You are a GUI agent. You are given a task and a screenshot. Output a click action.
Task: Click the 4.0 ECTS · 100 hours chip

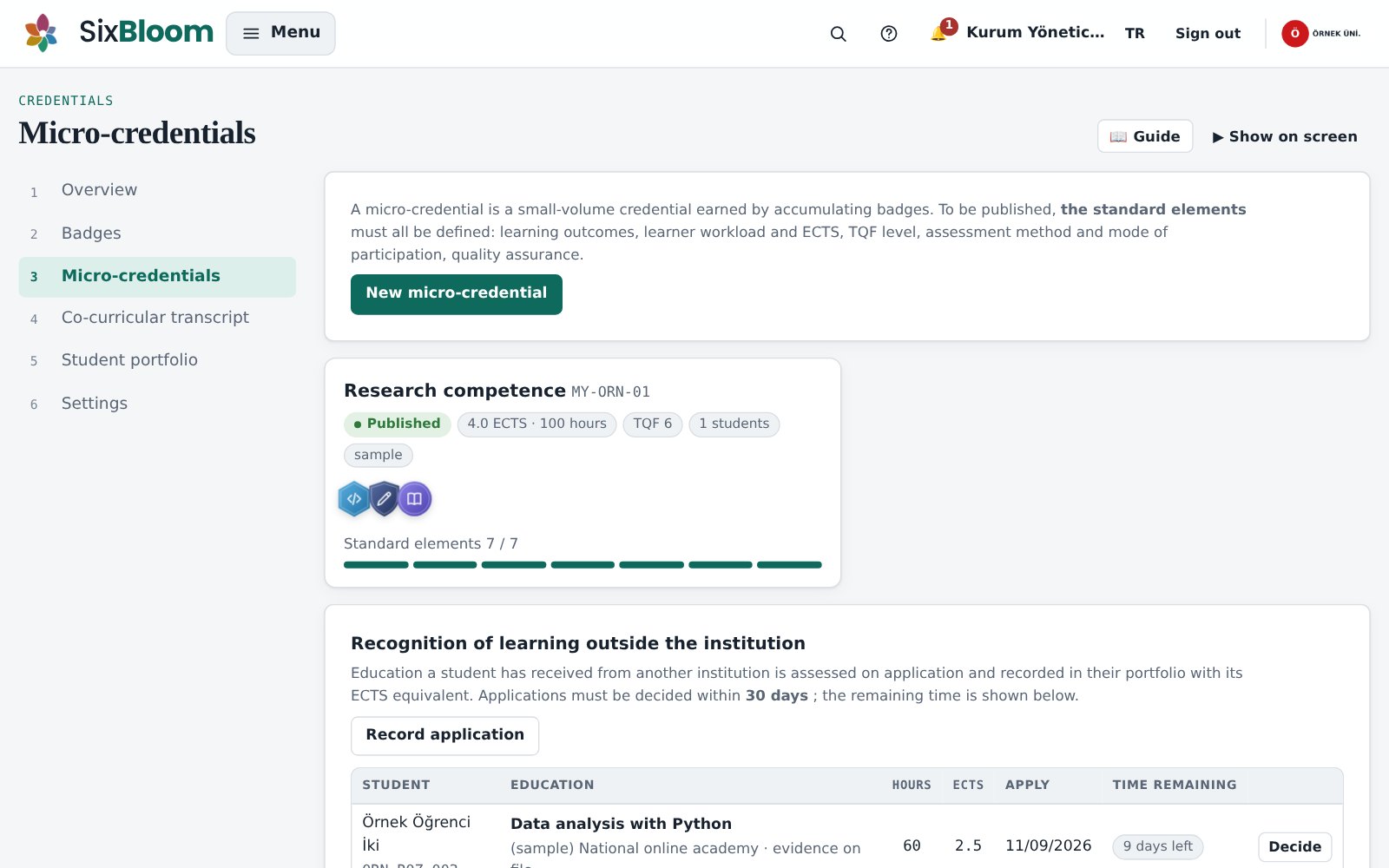(537, 424)
